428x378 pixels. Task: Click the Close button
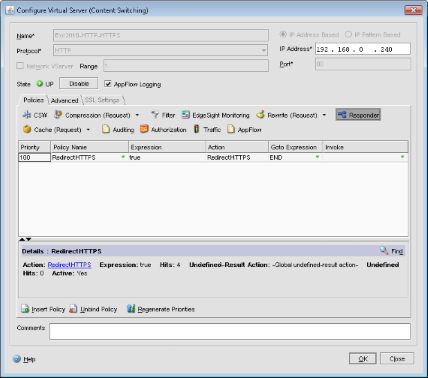[397, 359]
